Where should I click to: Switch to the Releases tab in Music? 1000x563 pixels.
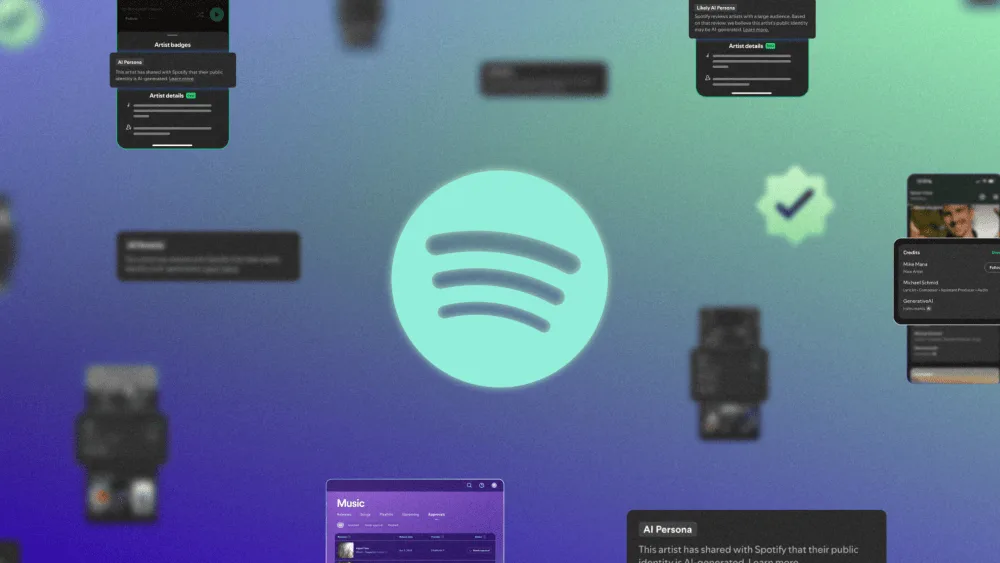click(x=344, y=515)
